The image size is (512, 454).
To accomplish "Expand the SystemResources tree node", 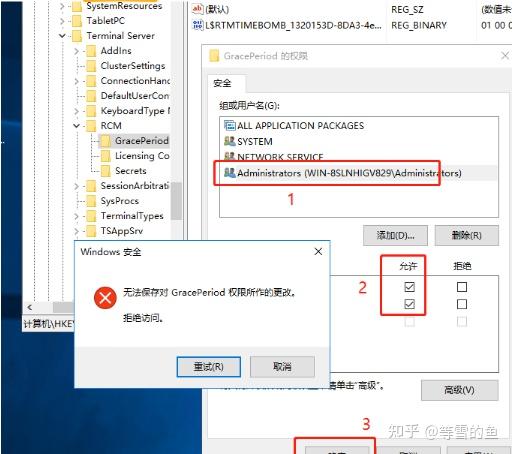I will [x=62, y=6].
